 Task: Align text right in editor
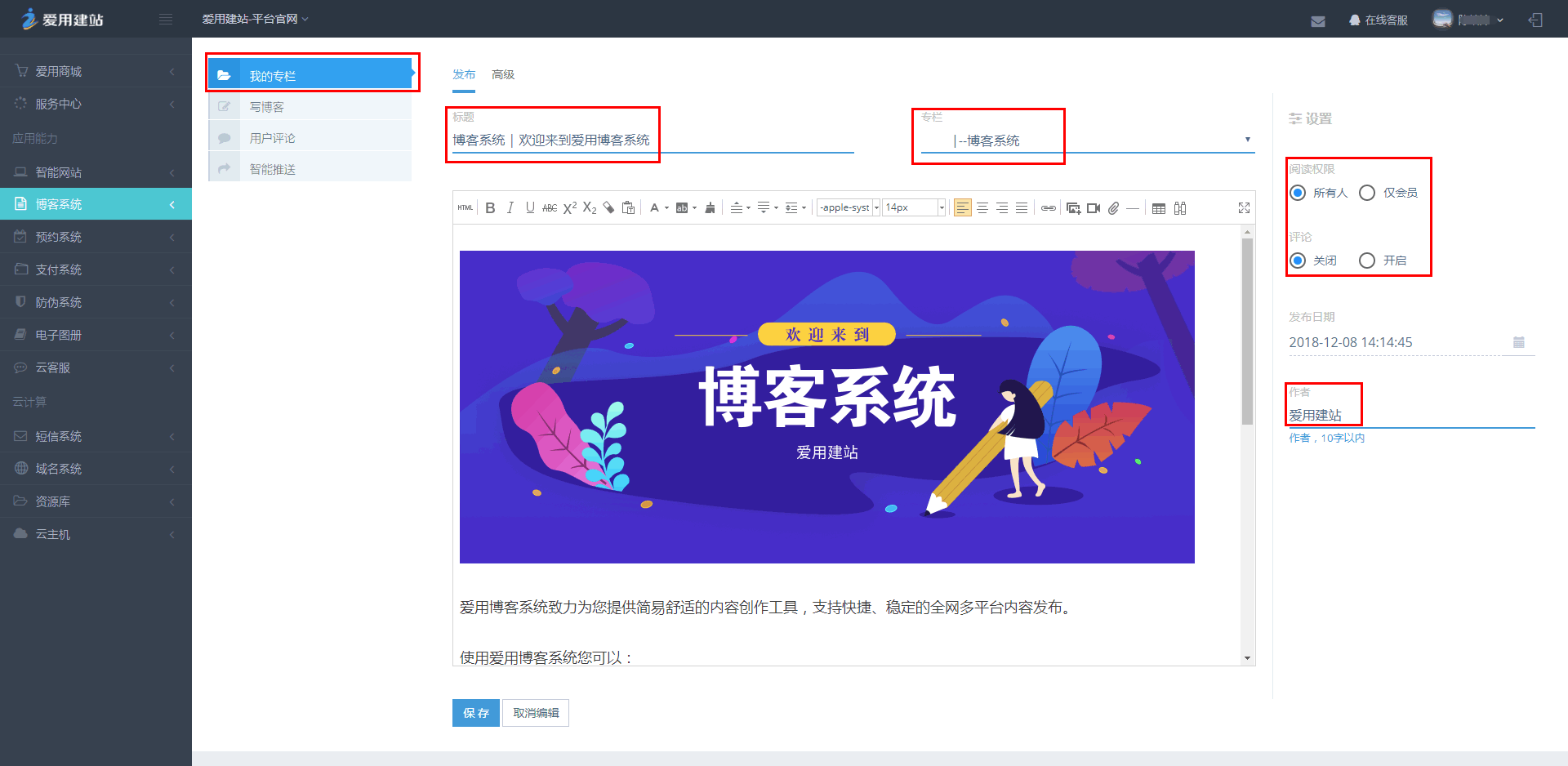1002,208
